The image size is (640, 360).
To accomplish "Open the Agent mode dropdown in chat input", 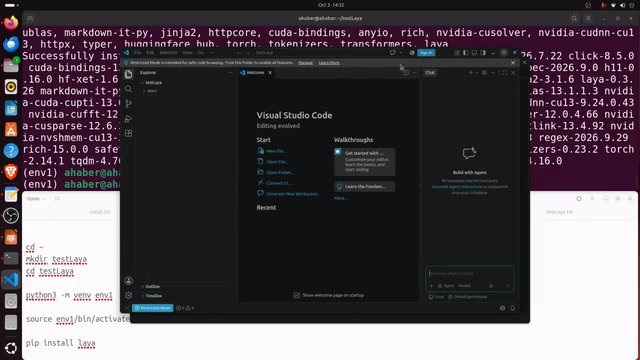I will [x=446, y=286].
